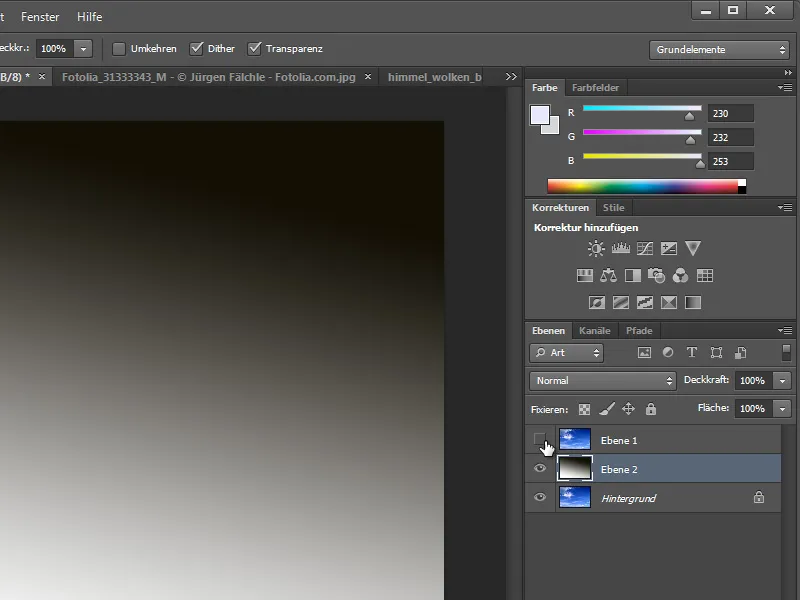Viewport: 800px width, 600px height.
Task: Open the Fenster menu
Action: [40, 17]
